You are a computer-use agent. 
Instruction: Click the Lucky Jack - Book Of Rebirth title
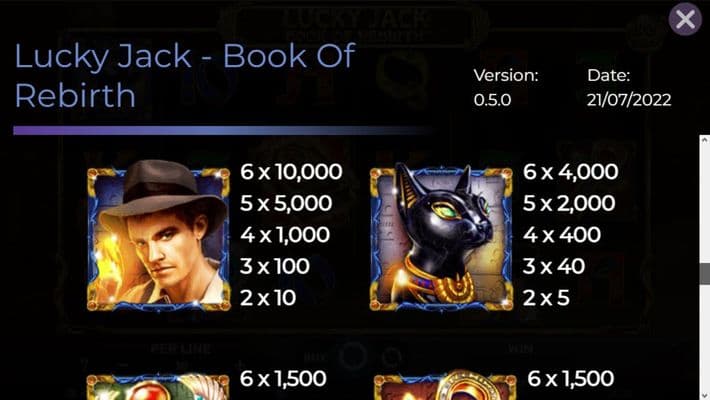click(x=185, y=76)
